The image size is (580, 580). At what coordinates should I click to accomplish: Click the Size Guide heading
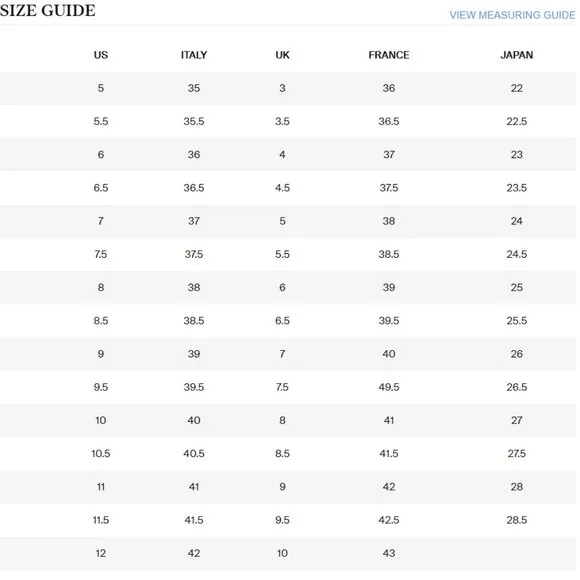pyautogui.click(x=48, y=10)
